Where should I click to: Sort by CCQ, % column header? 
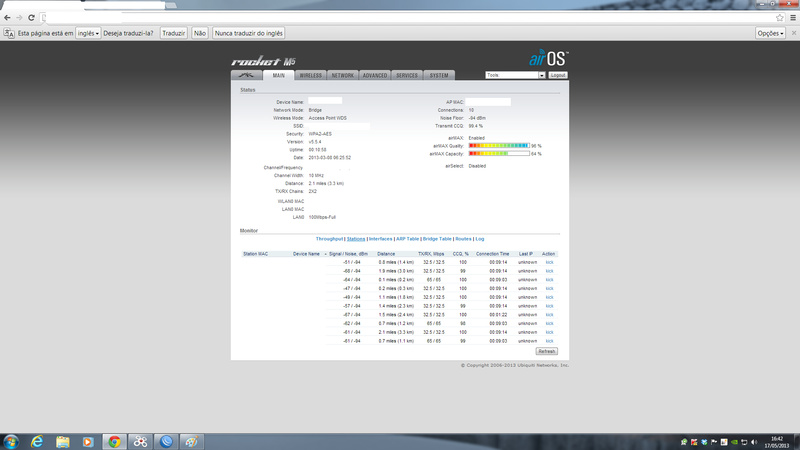[460, 254]
